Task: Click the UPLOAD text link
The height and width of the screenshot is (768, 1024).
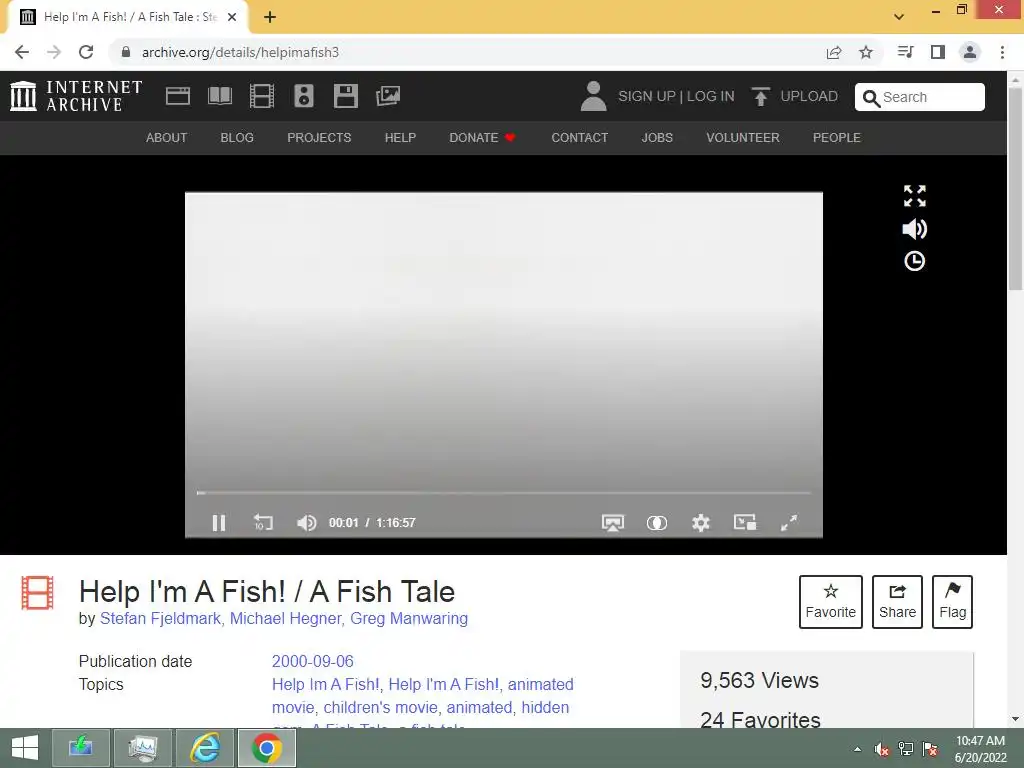Action: (809, 97)
